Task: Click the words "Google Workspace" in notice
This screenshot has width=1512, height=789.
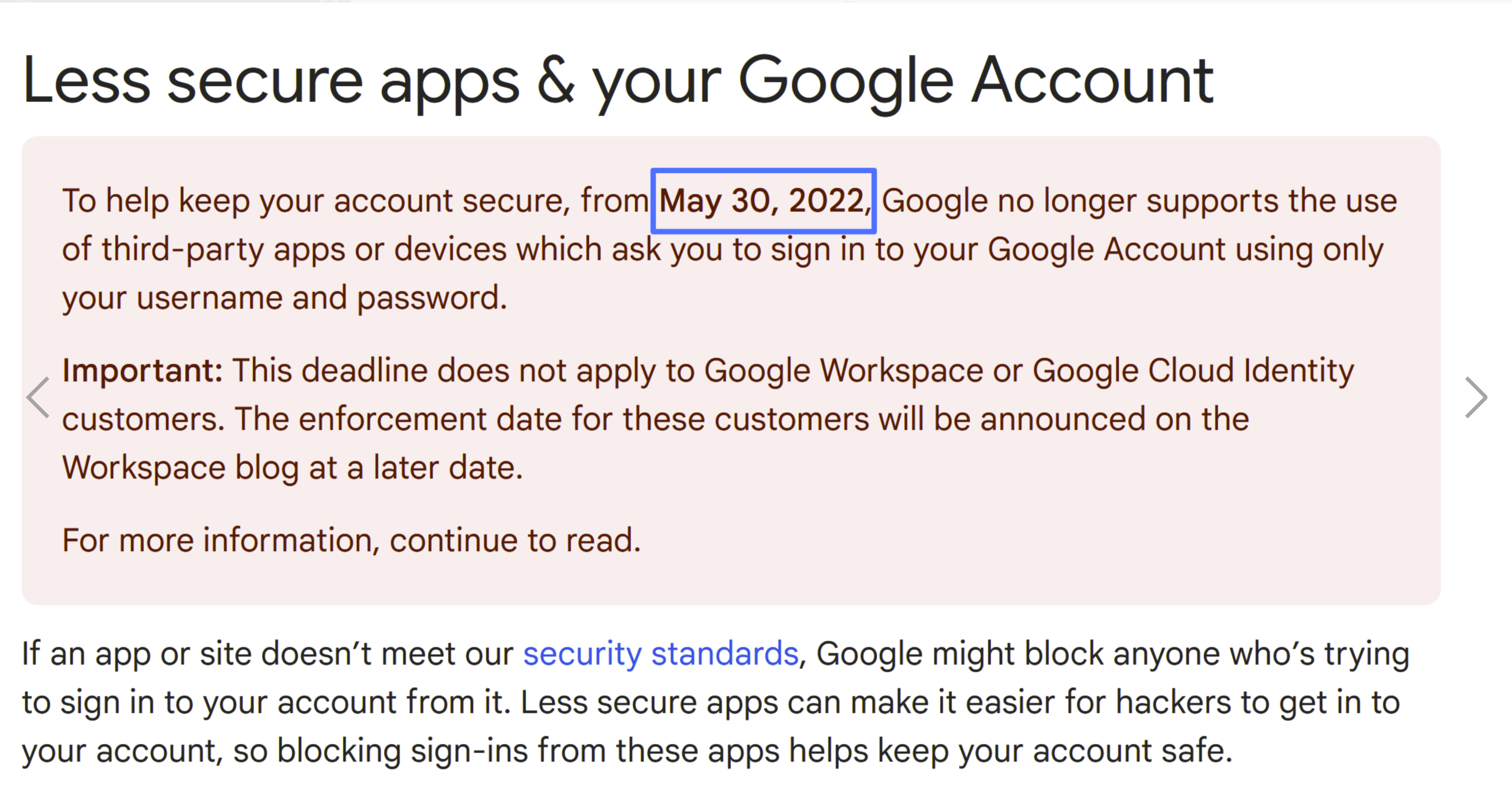Action: (x=843, y=371)
